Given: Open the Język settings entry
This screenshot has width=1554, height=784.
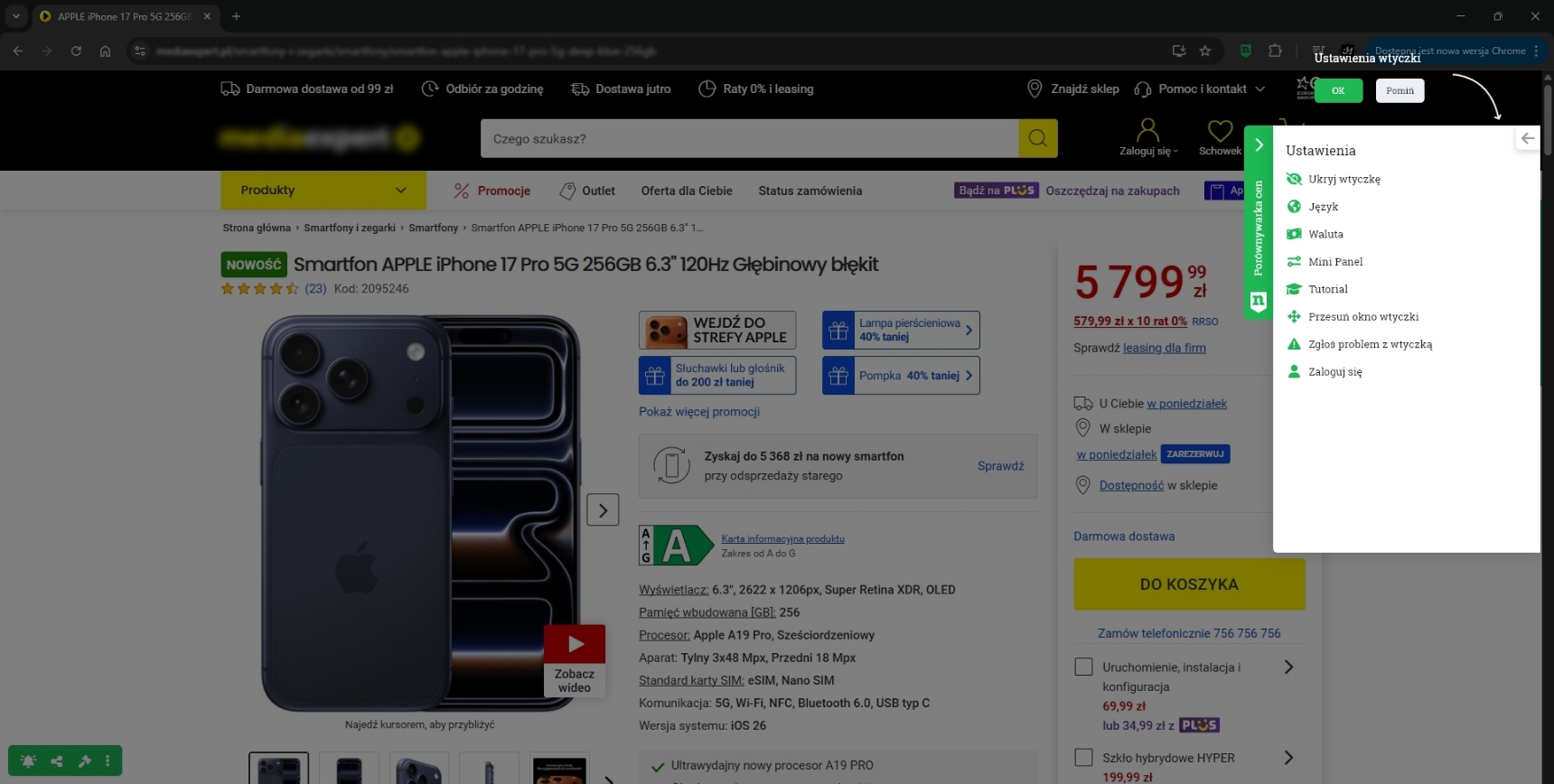Looking at the screenshot, I should 1323,207.
